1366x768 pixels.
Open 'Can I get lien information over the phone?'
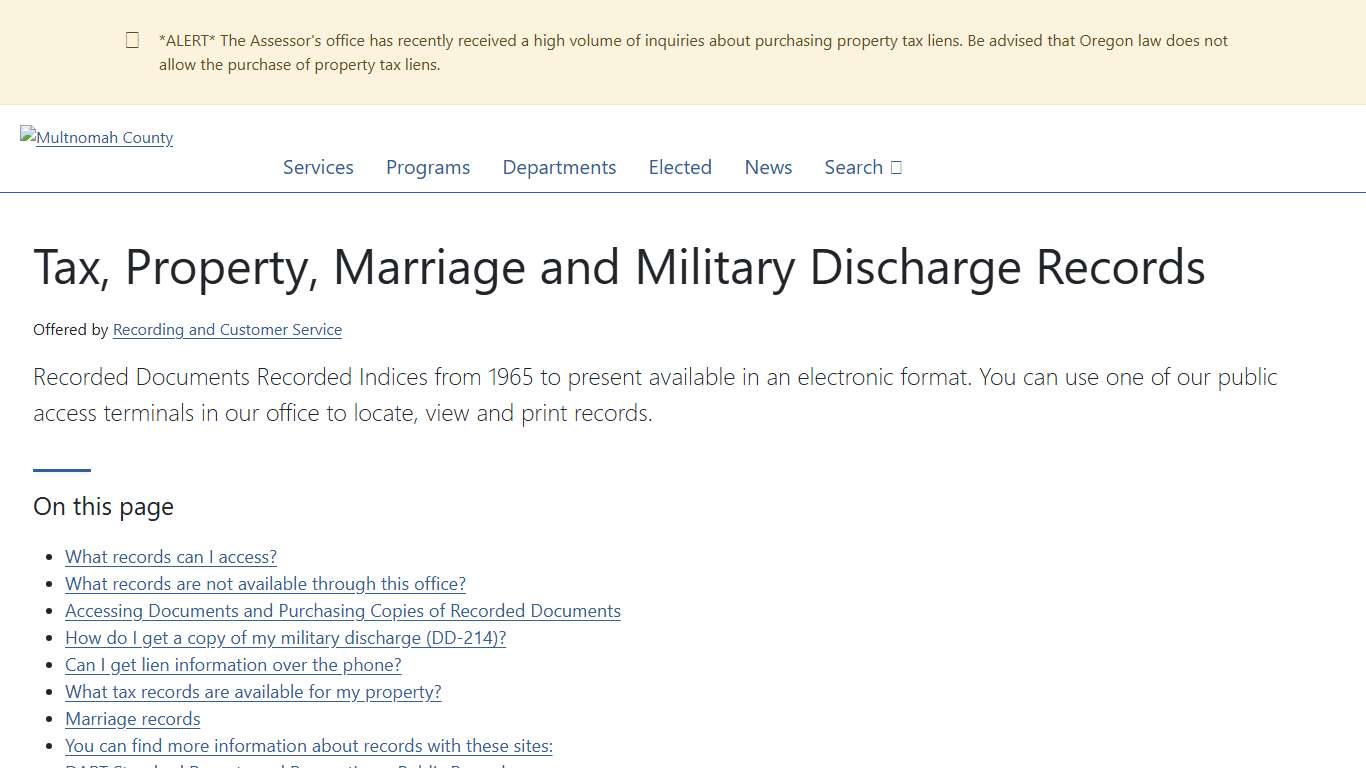232,664
